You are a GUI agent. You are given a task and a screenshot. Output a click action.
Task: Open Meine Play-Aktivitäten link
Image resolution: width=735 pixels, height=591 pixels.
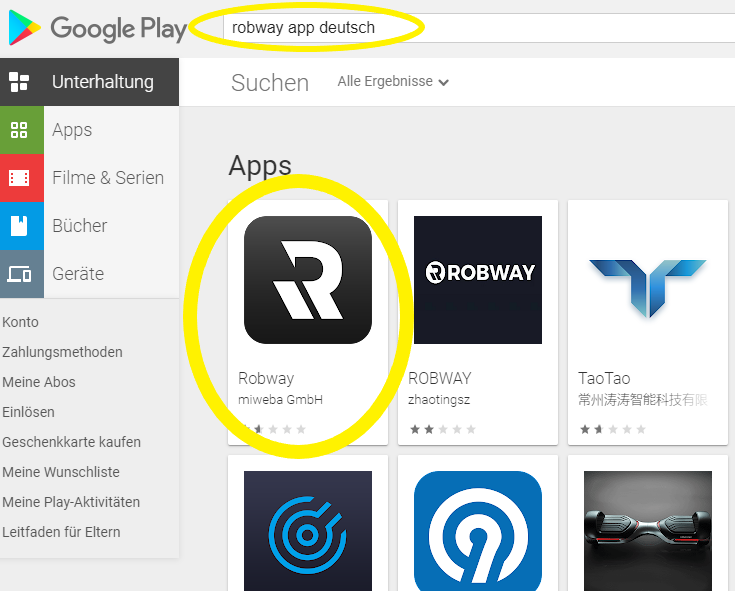pos(71,502)
